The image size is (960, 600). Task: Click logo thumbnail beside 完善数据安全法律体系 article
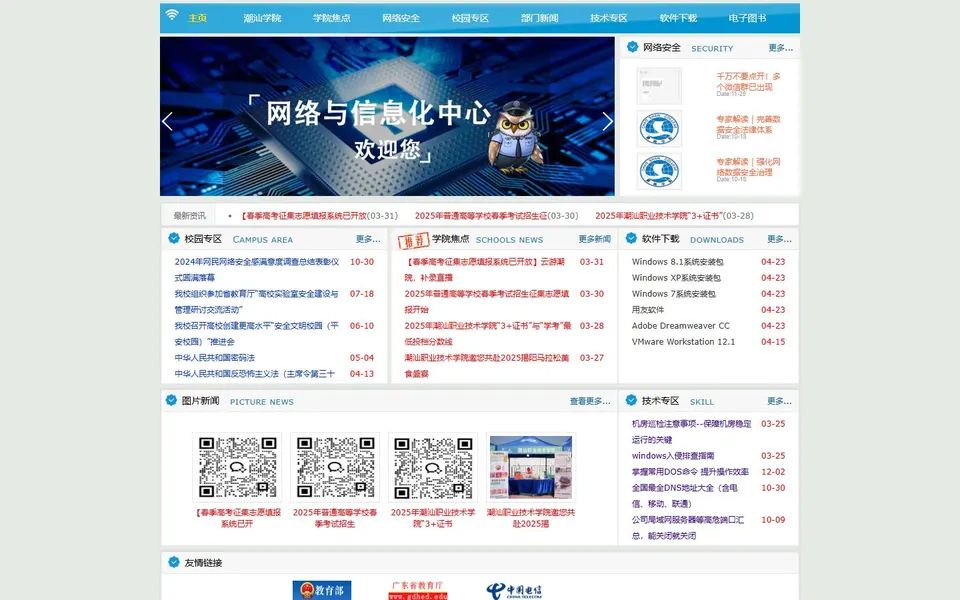[659, 129]
